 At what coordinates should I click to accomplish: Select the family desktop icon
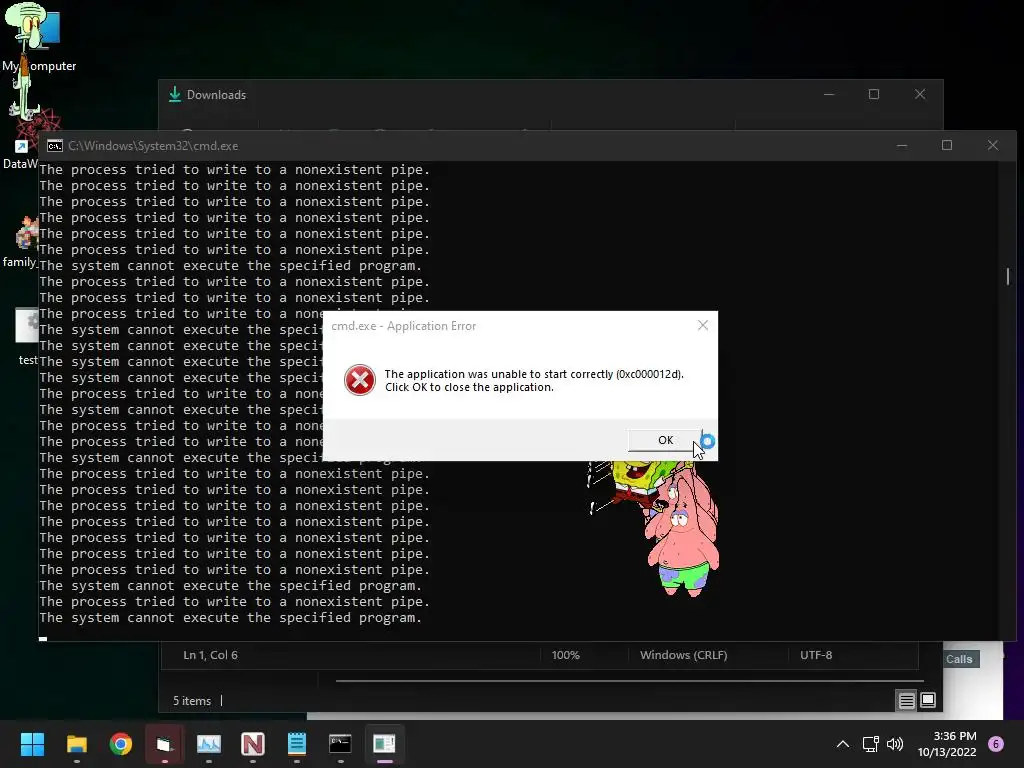21,242
